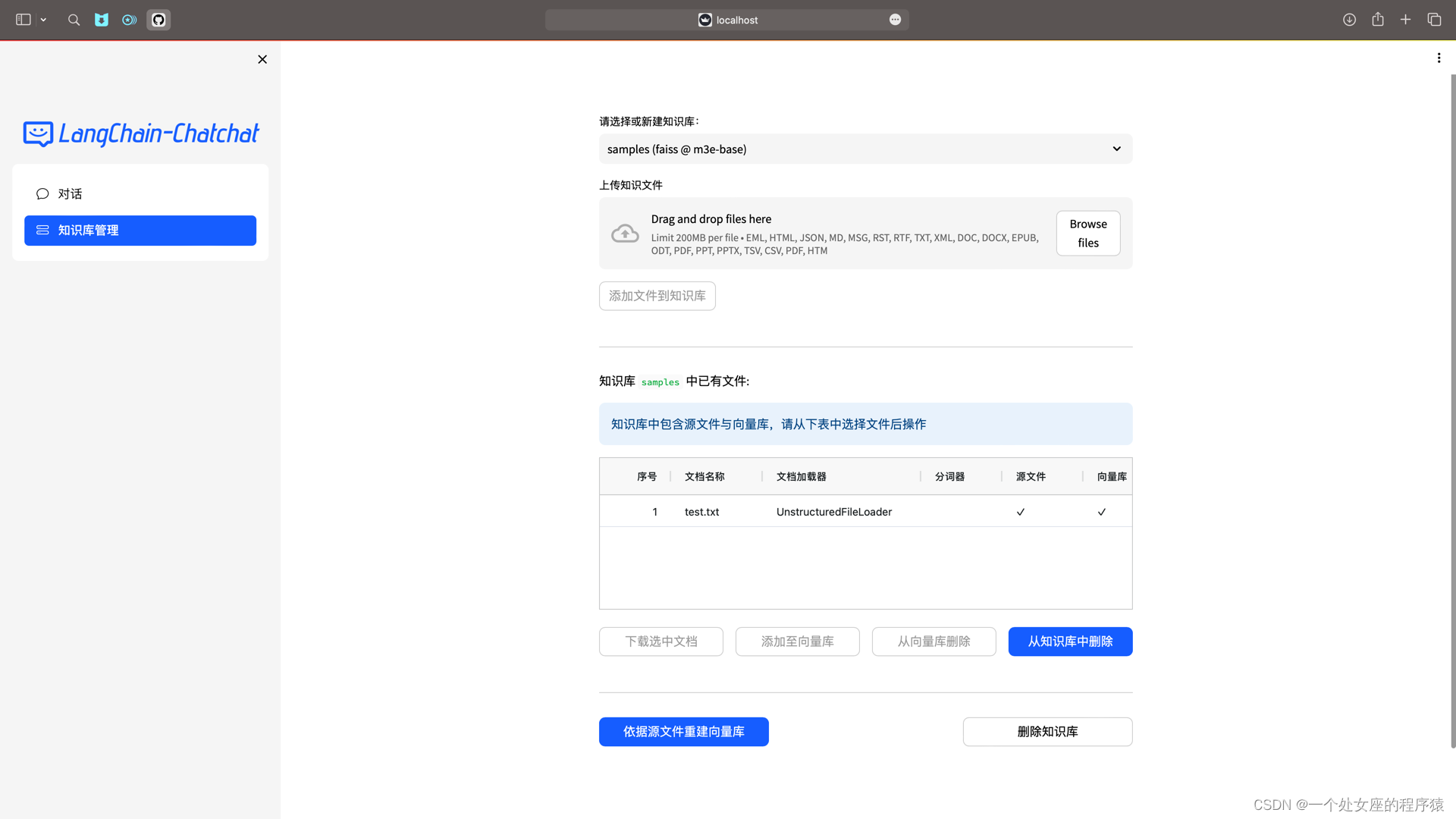The height and width of the screenshot is (819, 1456).
Task: Toggle vector store checkmark for test.txt
Action: coord(1102,512)
